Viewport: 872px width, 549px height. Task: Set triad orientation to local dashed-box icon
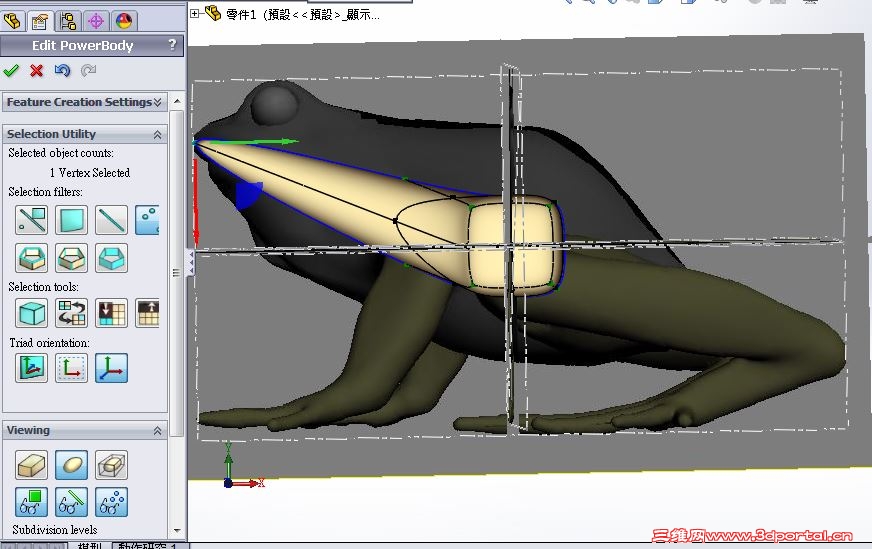[72, 368]
